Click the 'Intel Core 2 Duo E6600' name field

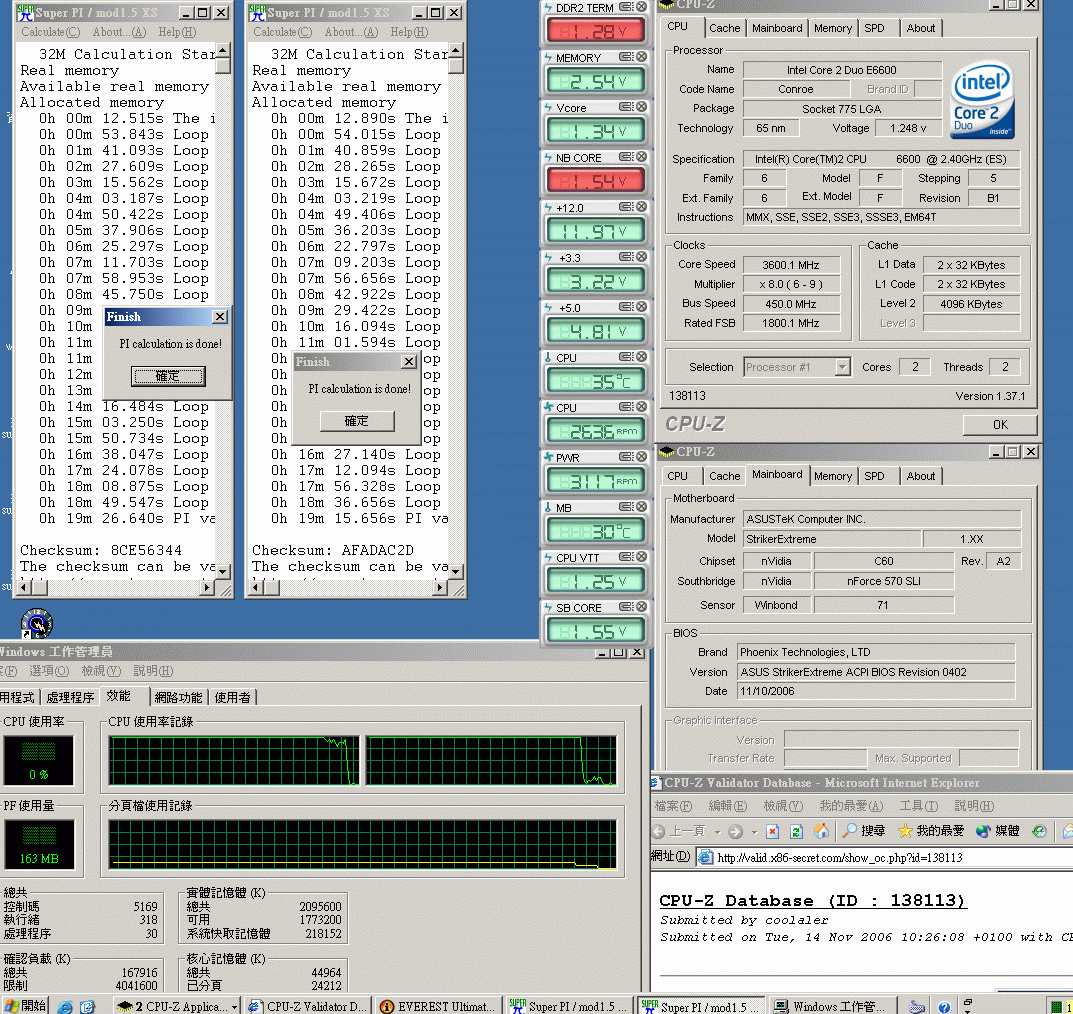842,70
